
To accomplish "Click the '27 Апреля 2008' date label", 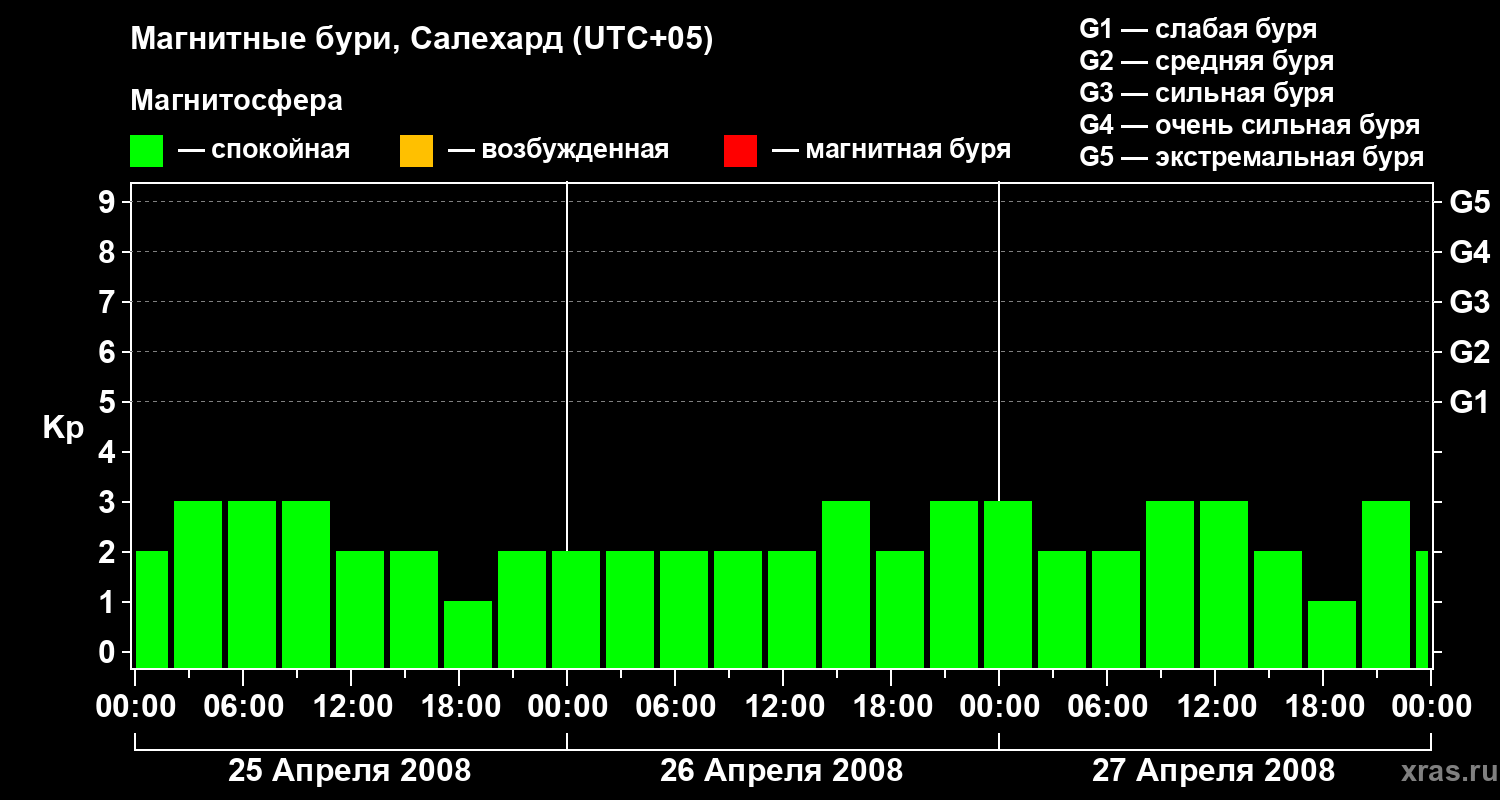I will tap(1213, 771).
